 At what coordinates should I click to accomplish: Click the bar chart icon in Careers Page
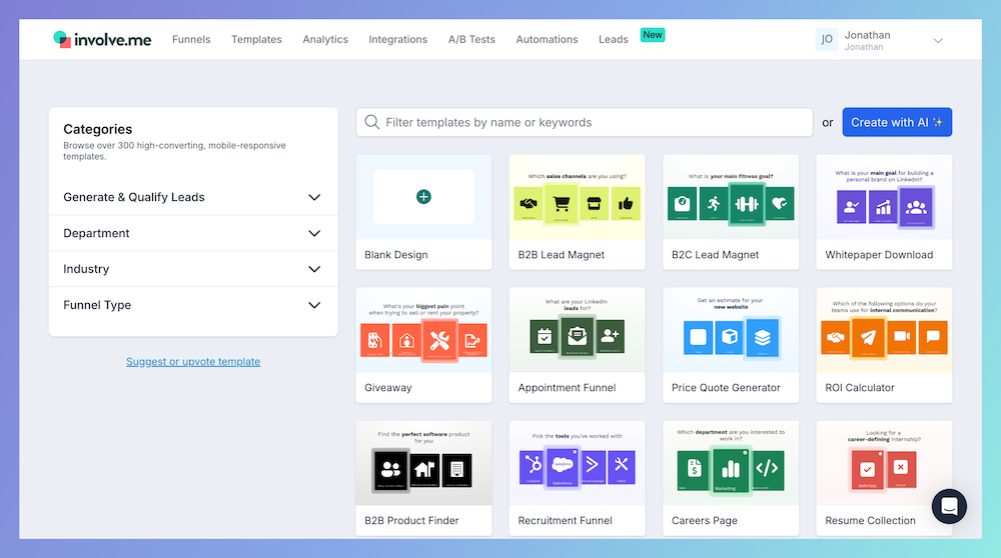(x=730, y=469)
